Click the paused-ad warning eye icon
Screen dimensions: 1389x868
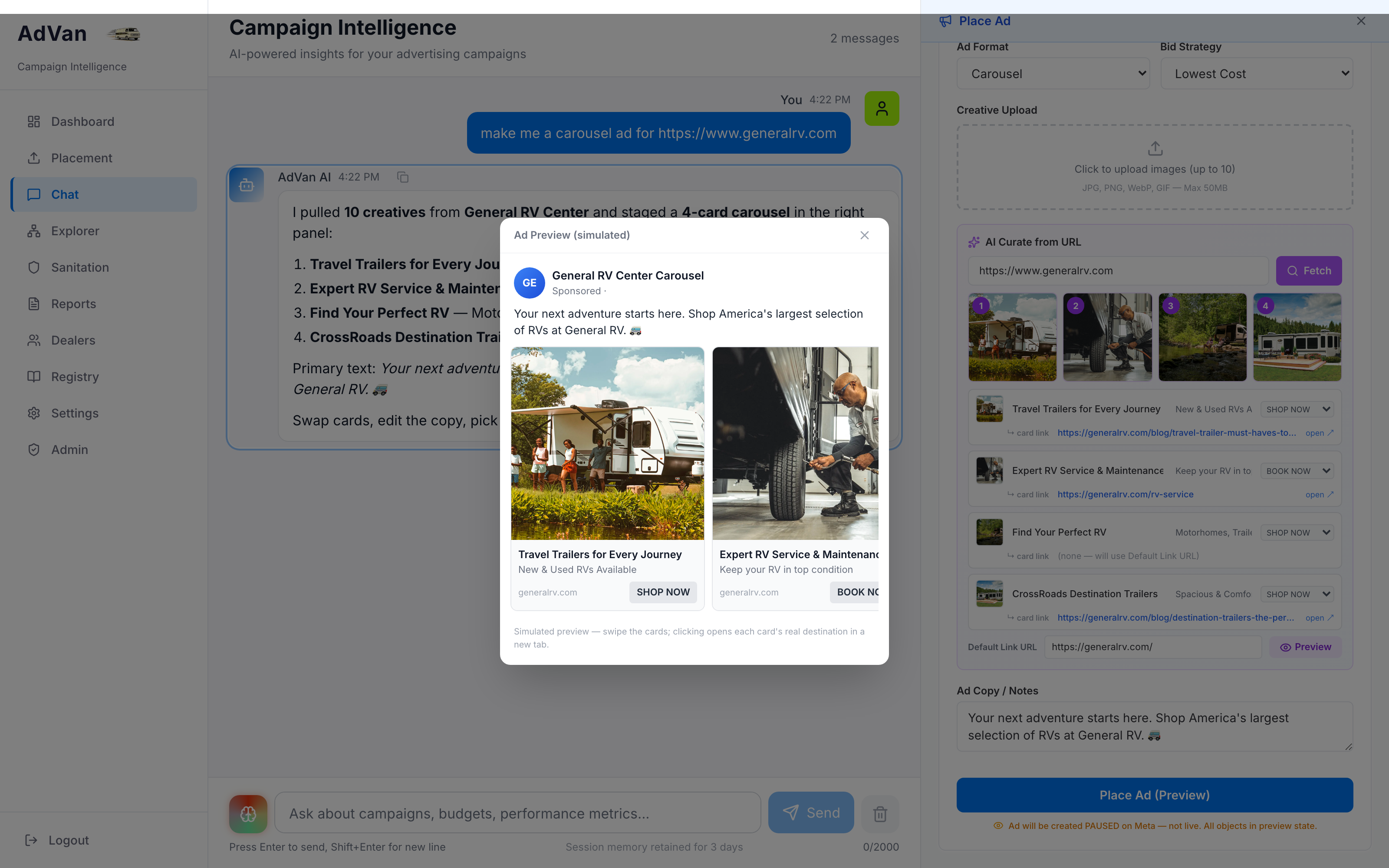click(998, 826)
